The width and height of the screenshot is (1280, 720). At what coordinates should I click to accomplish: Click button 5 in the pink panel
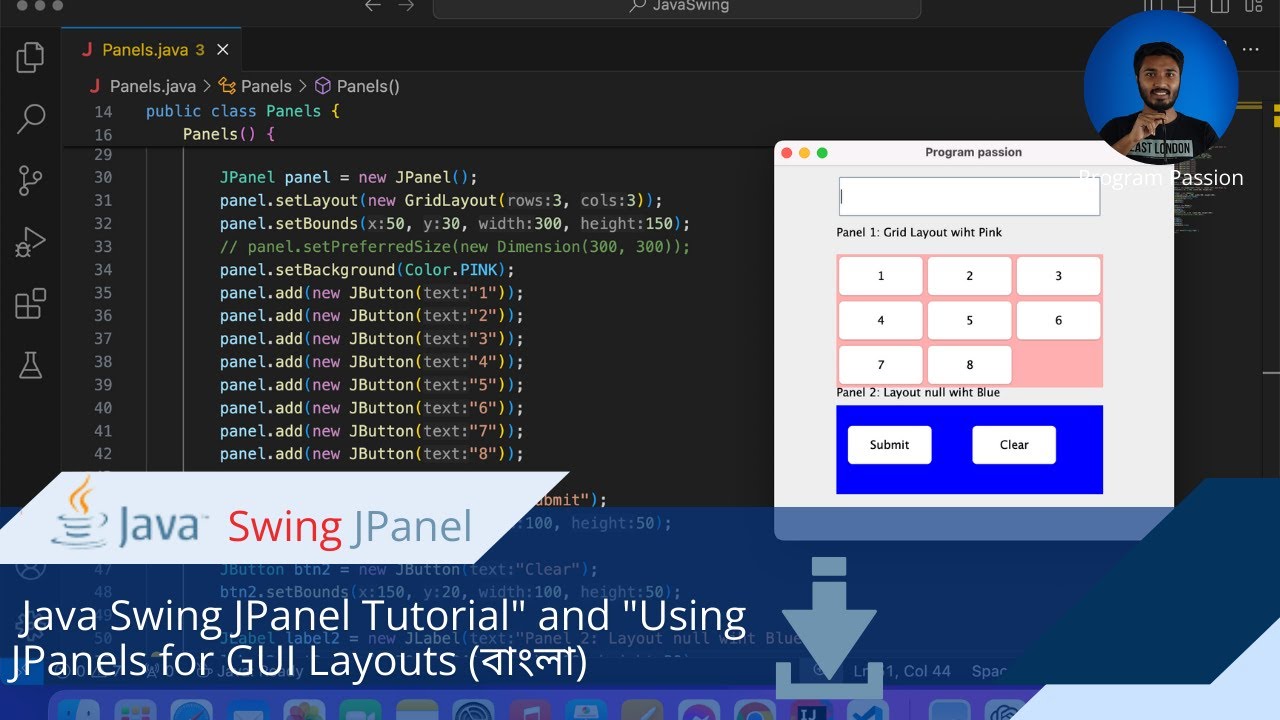[969, 321]
